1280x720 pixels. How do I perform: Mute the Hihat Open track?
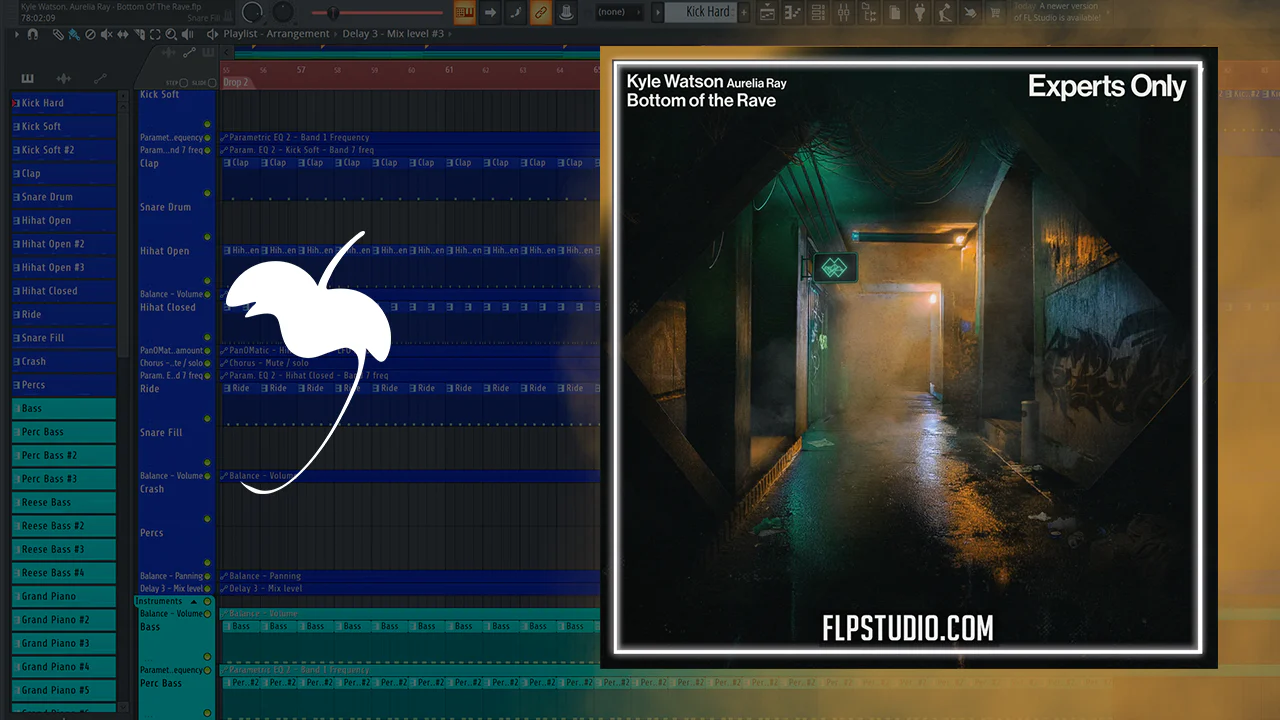point(207,282)
